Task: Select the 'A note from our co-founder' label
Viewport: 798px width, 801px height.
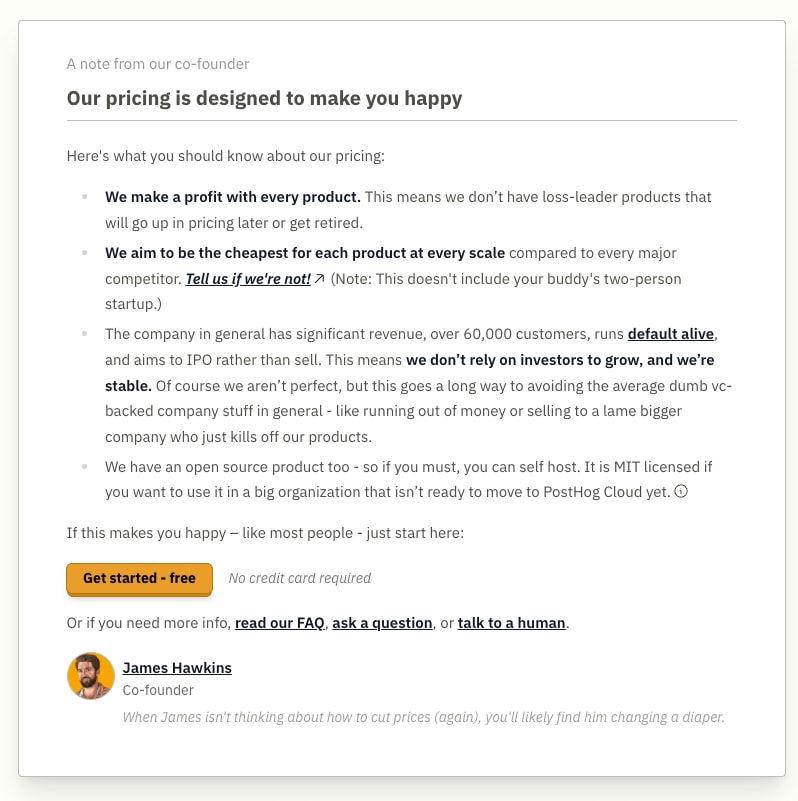Action: 158,64
